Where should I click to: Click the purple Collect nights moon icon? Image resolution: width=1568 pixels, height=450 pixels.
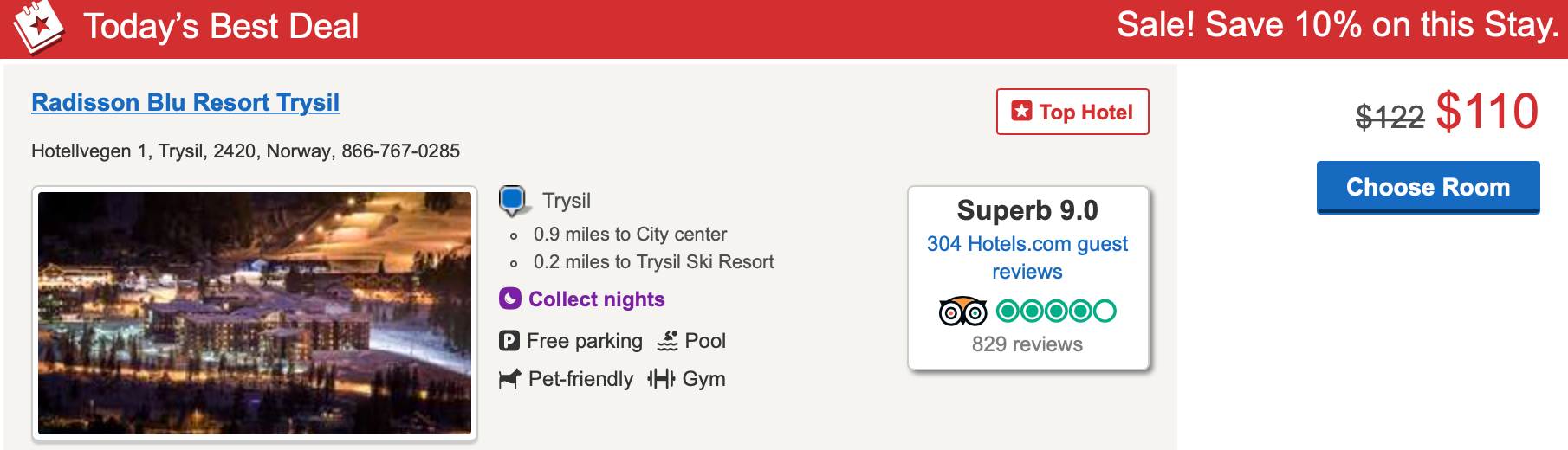point(510,299)
